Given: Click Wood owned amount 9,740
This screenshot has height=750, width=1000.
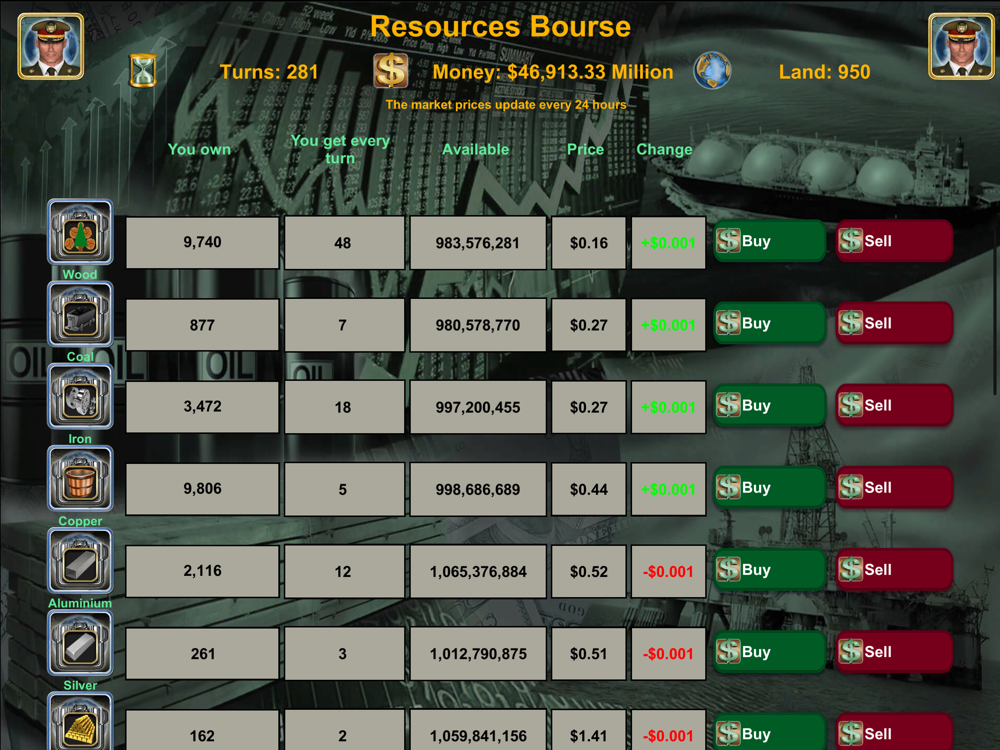Looking at the screenshot, I should point(202,242).
